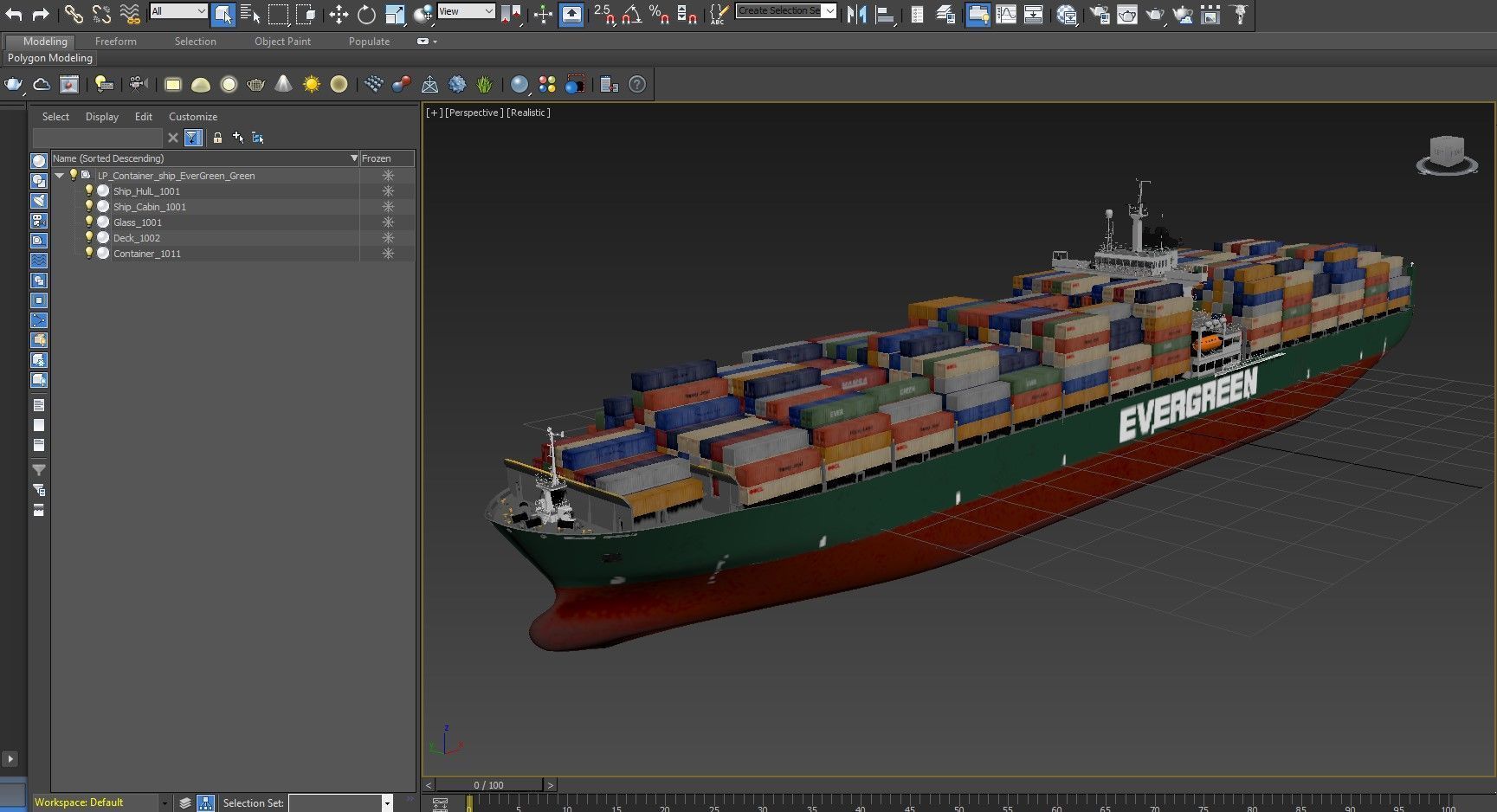Collapse the LP_Container_ship_EverGreen_Green tree node
This screenshot has width=1497, height=812.
(x=60, y=175)
